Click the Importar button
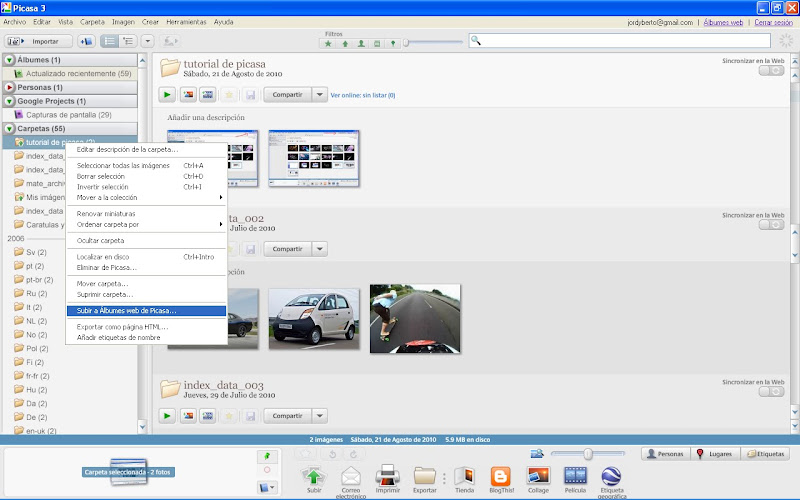Screen dimensions: 800x500 (36, 41)
